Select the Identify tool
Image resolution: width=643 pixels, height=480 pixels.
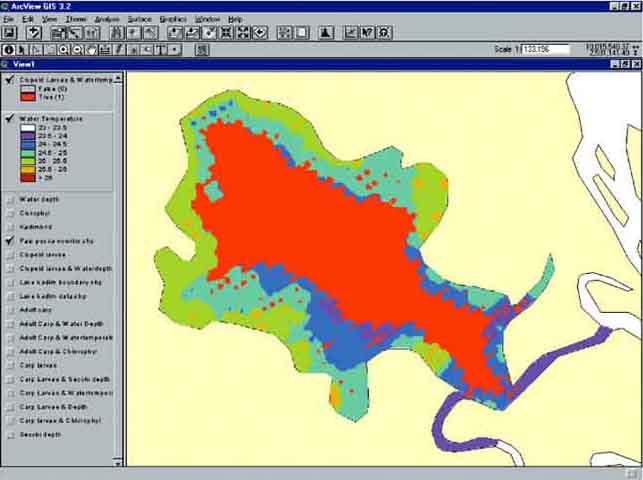pos(9,48)
